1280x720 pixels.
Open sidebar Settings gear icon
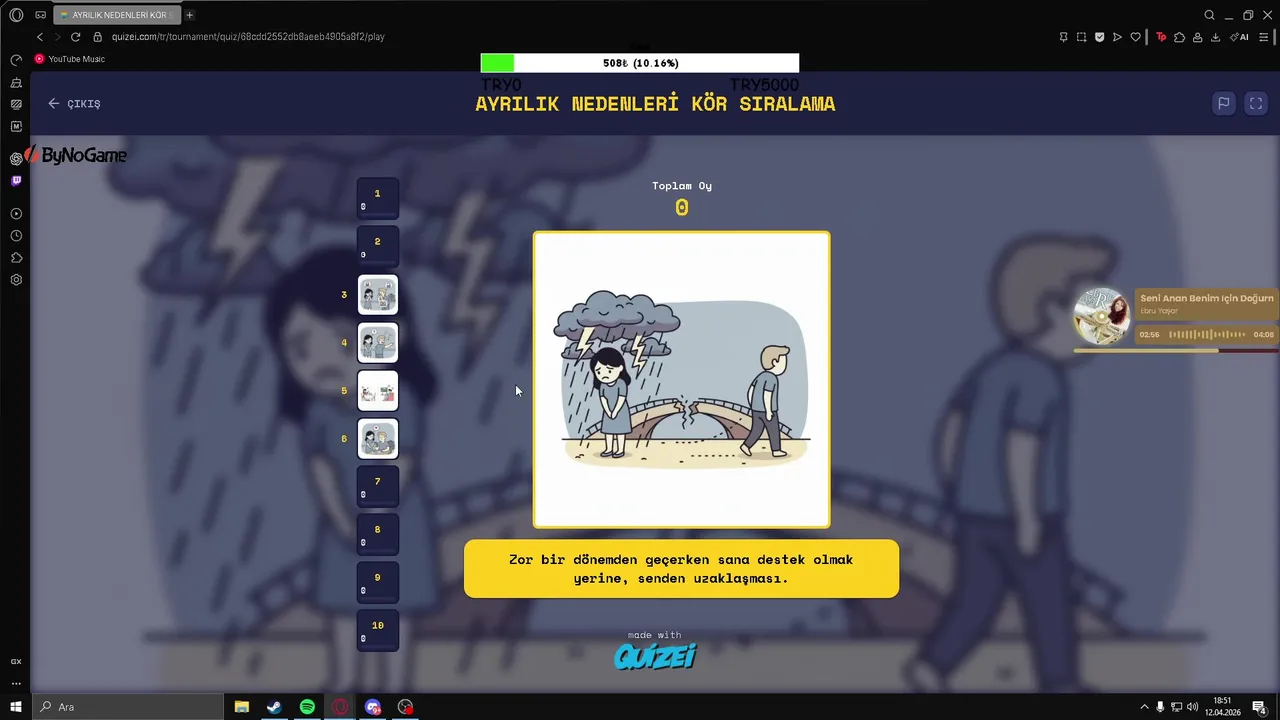16,280
